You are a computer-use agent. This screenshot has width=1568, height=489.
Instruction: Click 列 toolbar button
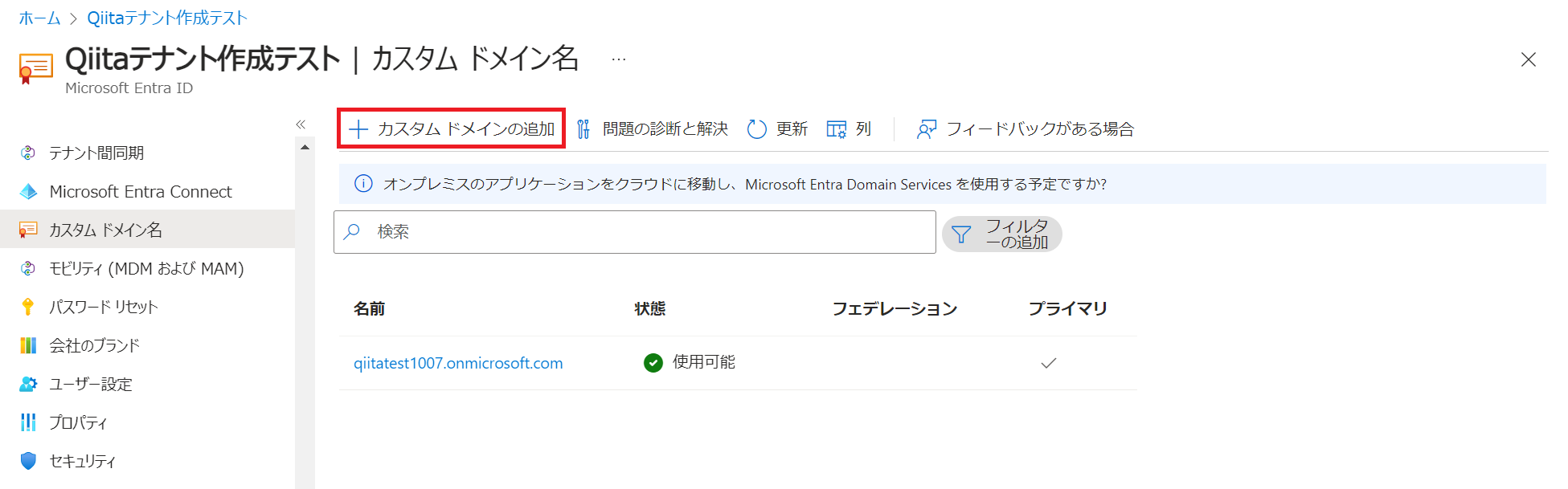[x=849, y=129]
